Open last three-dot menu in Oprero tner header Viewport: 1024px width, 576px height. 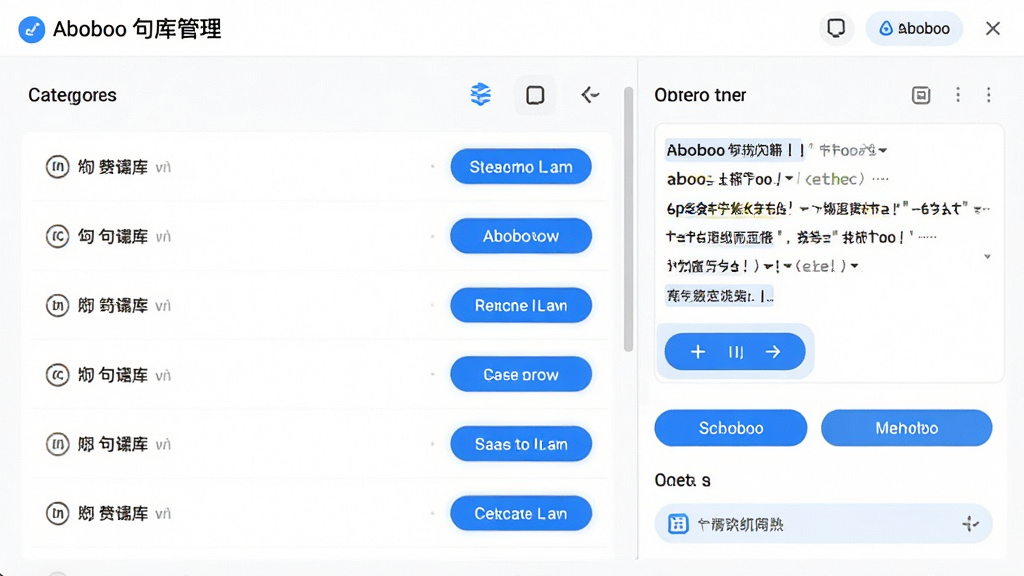pyautogui.click(x=989, y=95)
